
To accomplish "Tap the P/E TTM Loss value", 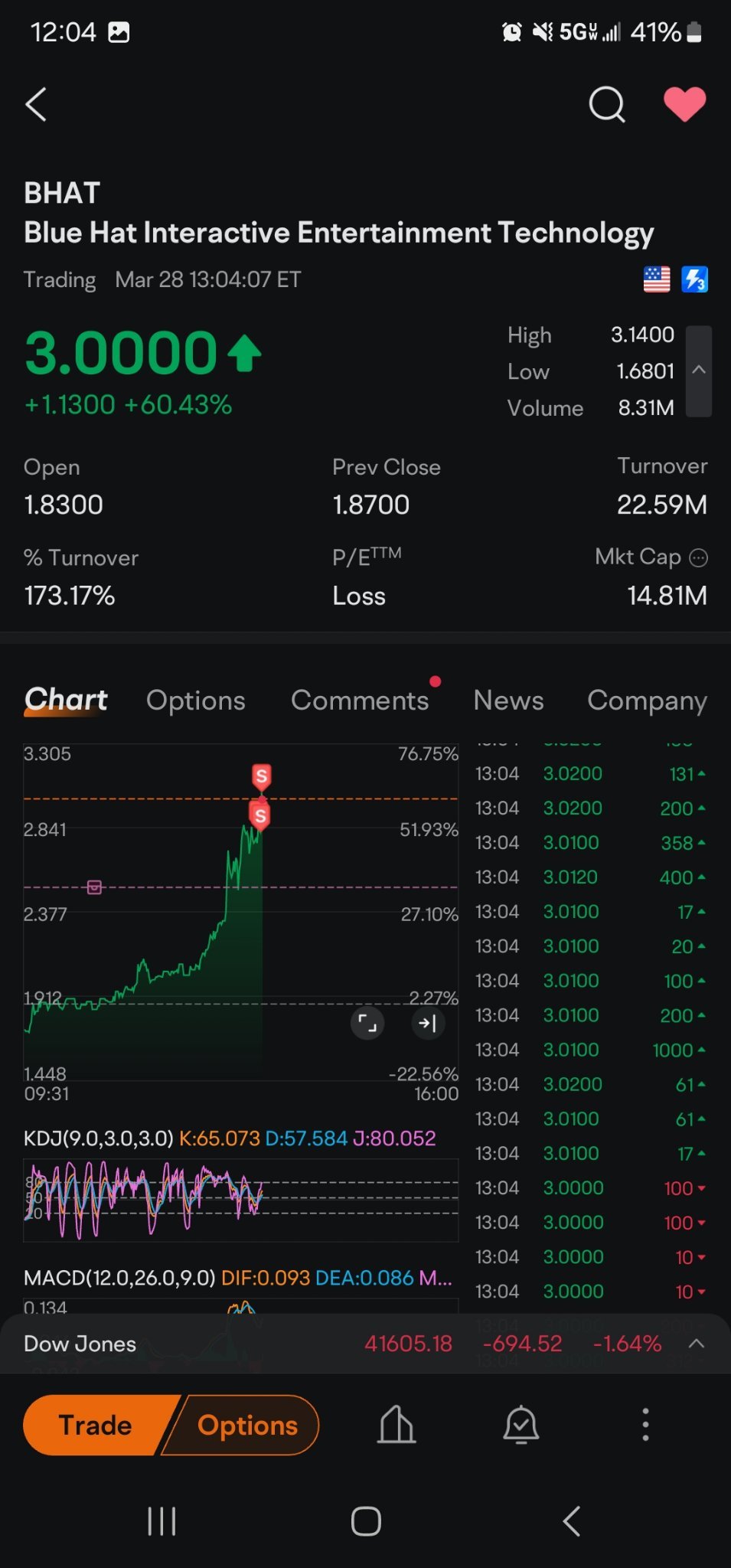I will click(359, 596).
